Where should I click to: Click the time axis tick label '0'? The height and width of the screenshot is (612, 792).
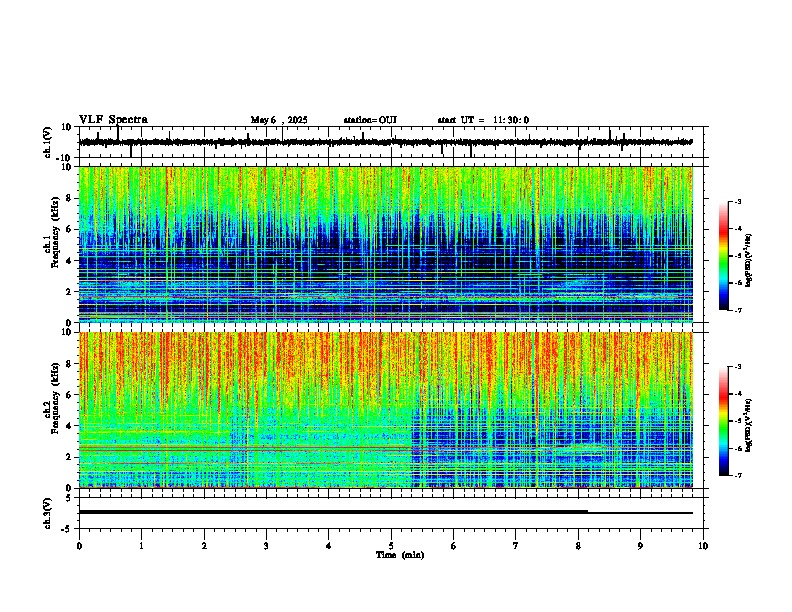[79, 546]
